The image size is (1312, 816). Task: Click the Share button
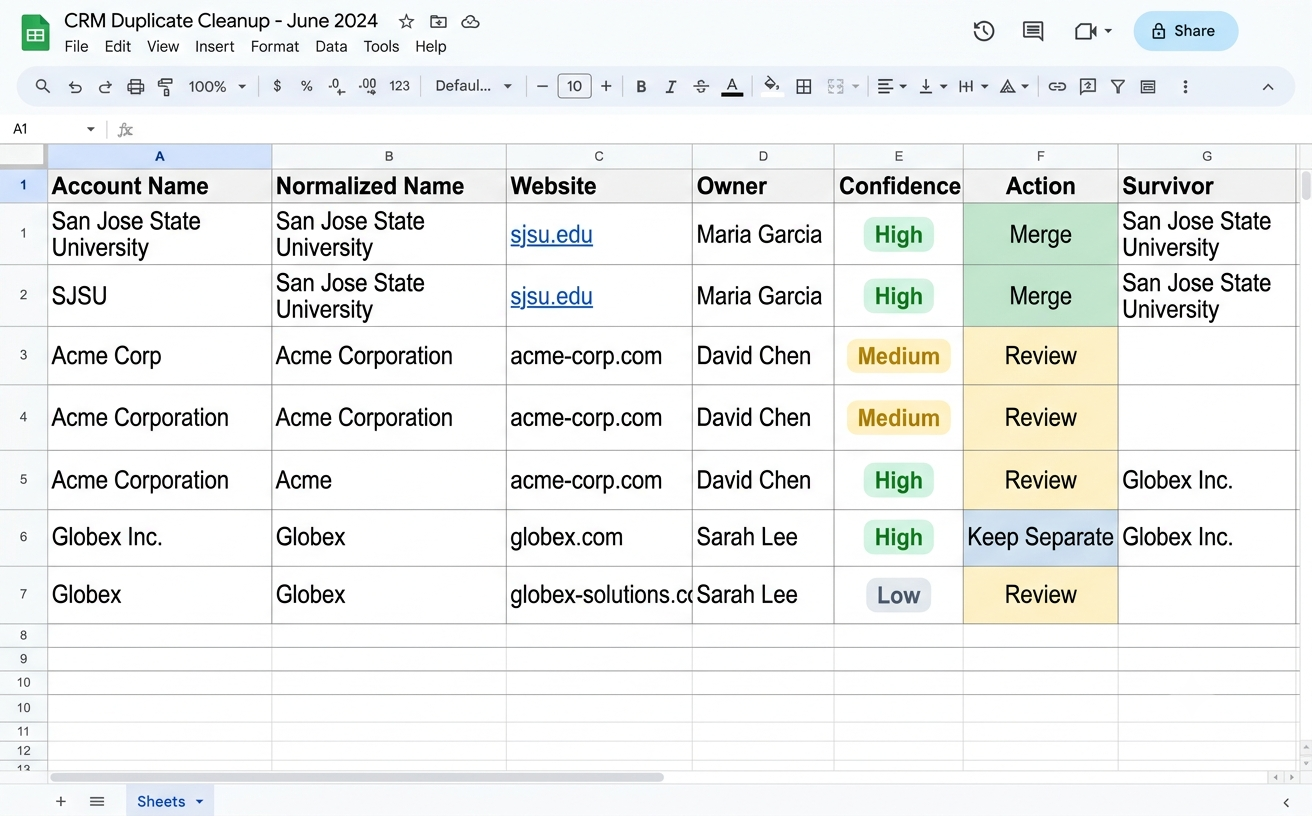(x=1185, y=31)
